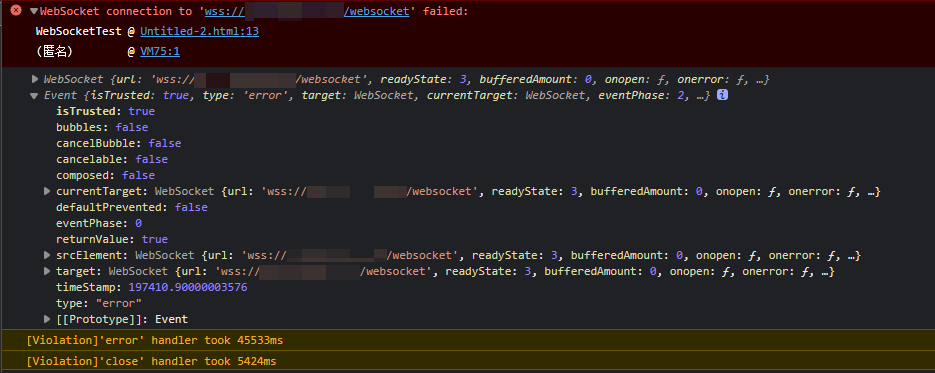Collapse the WebSocket connection error stack trace
The width and height of the screenshot is (935, 373).
pos(34,11)
